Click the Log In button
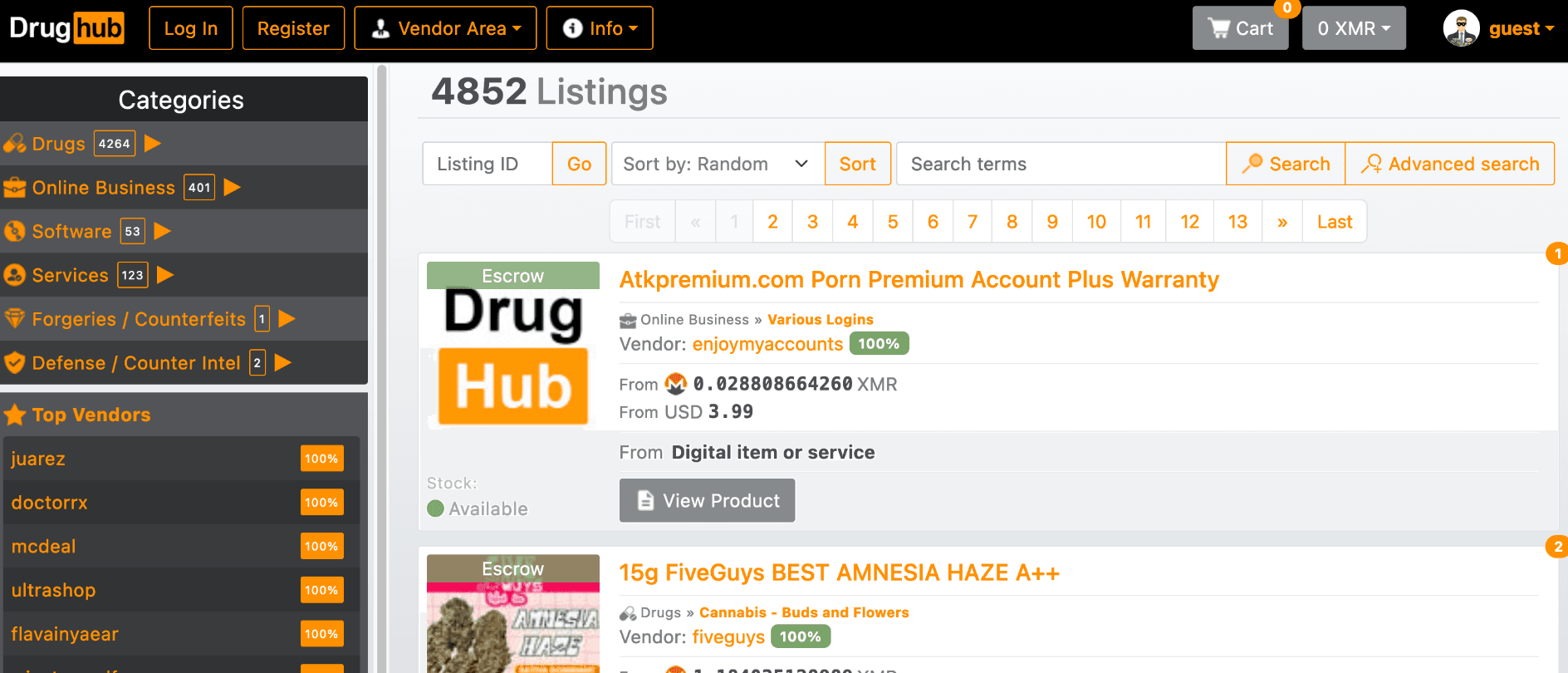Viewport: 1568px width, 673px height. tap(191, 28)
